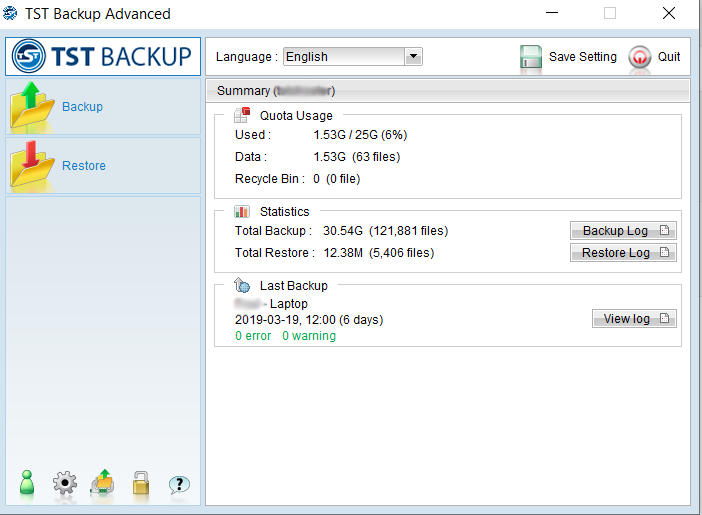The image size is (702, 515).
Task: Click the folder upload utilities icon
Action: coord(102,483)
